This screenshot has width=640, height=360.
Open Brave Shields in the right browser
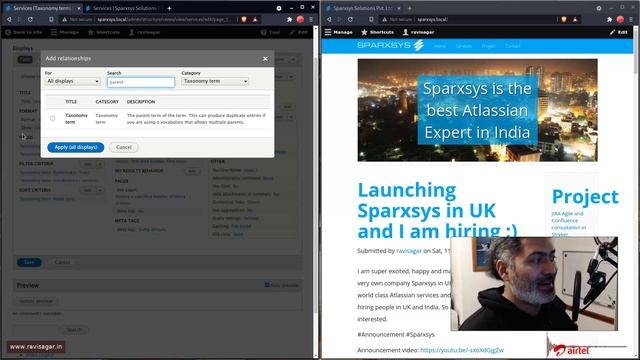tap(564, 19)
